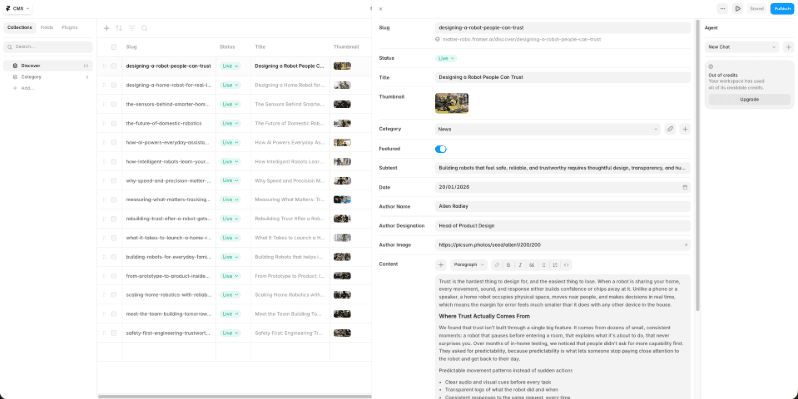The height and width of the screenshot is (399, 798).
Task: Click the table horizontal scrollbar
Action: 235,396
